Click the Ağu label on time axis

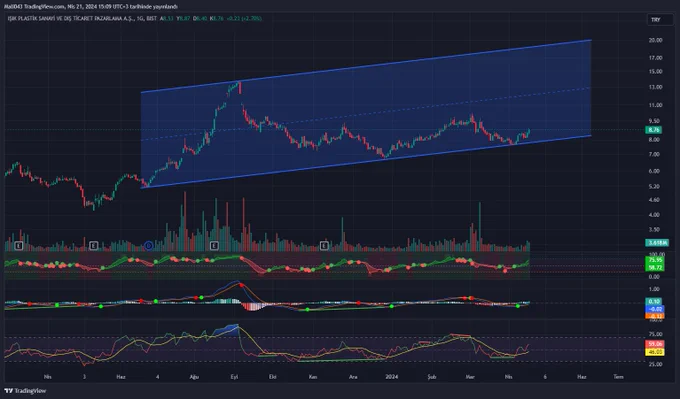pos(194,376)
